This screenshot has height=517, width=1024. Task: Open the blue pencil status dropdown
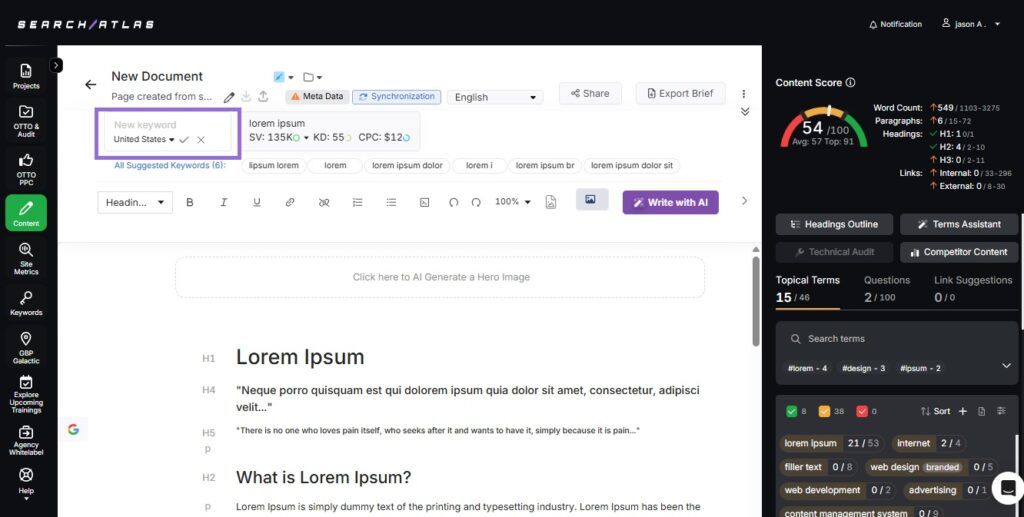click(283, 77)
